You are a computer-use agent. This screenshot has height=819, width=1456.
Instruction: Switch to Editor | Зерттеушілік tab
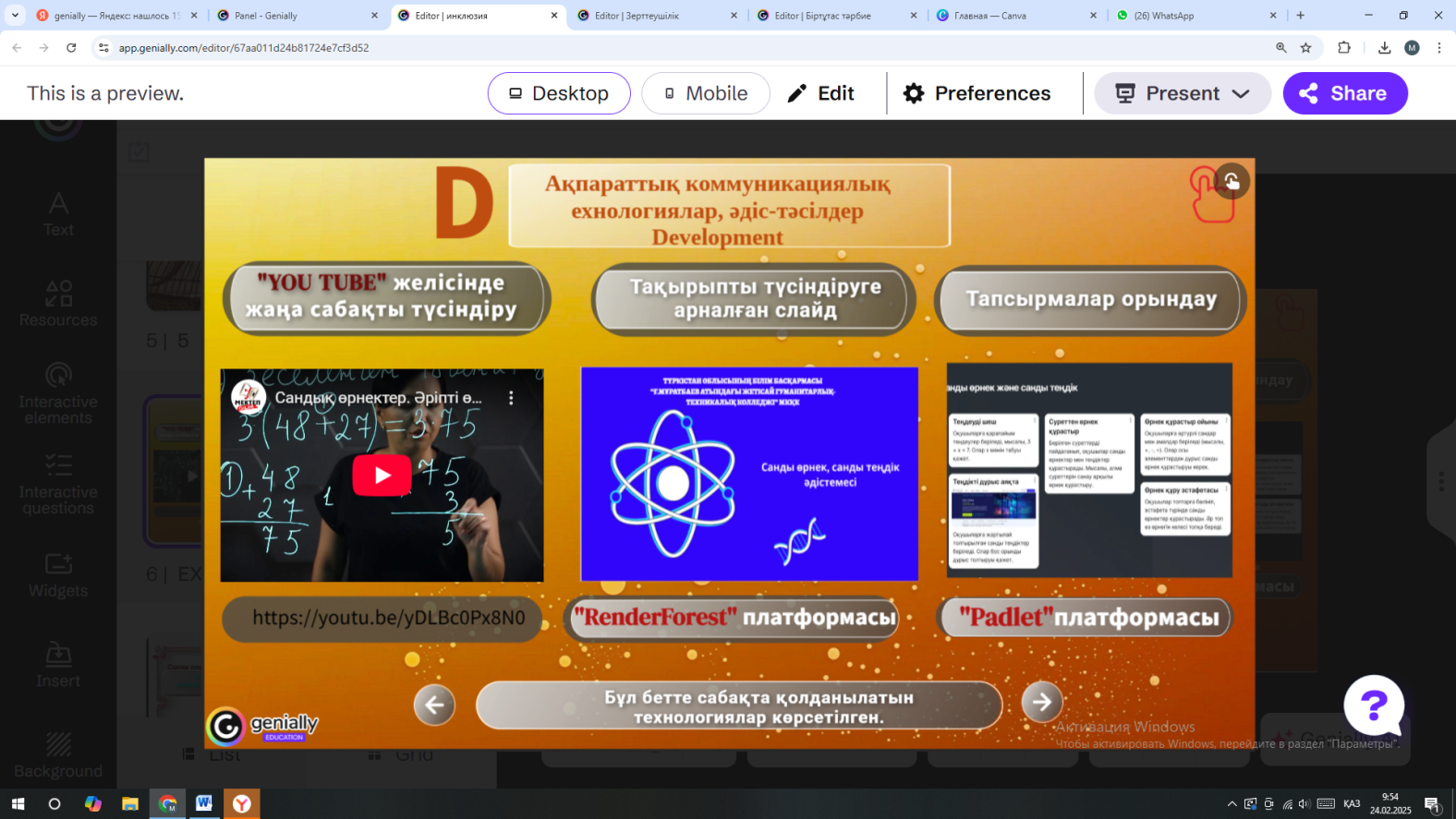(x=658, y=16)
